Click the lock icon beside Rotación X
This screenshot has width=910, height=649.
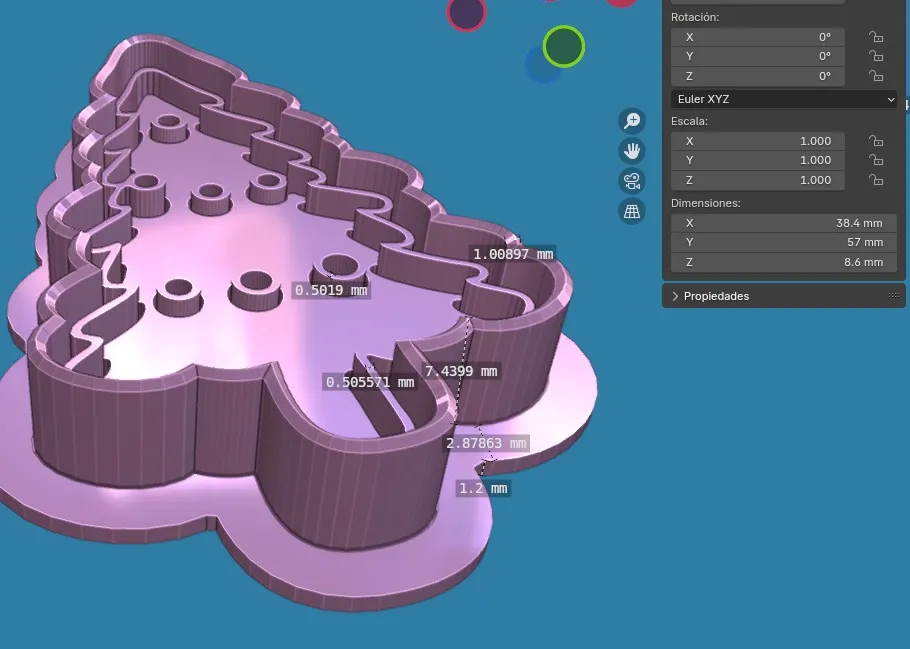point(875,37)
